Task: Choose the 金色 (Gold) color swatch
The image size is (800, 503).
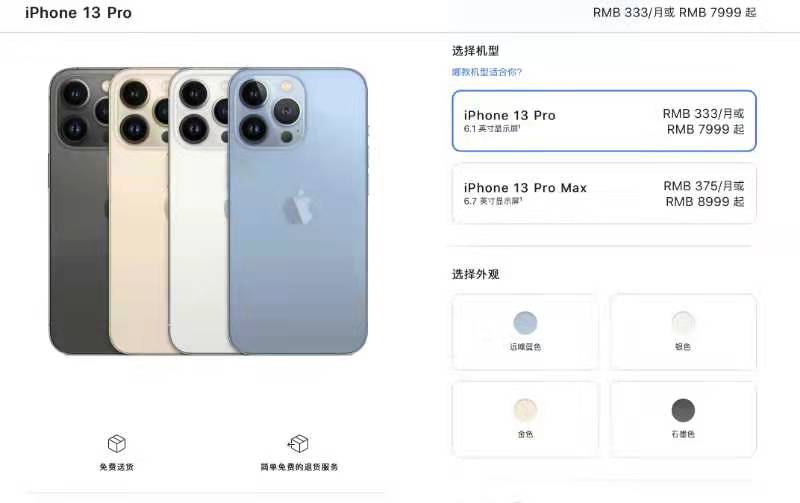Action: click(525, 419)
